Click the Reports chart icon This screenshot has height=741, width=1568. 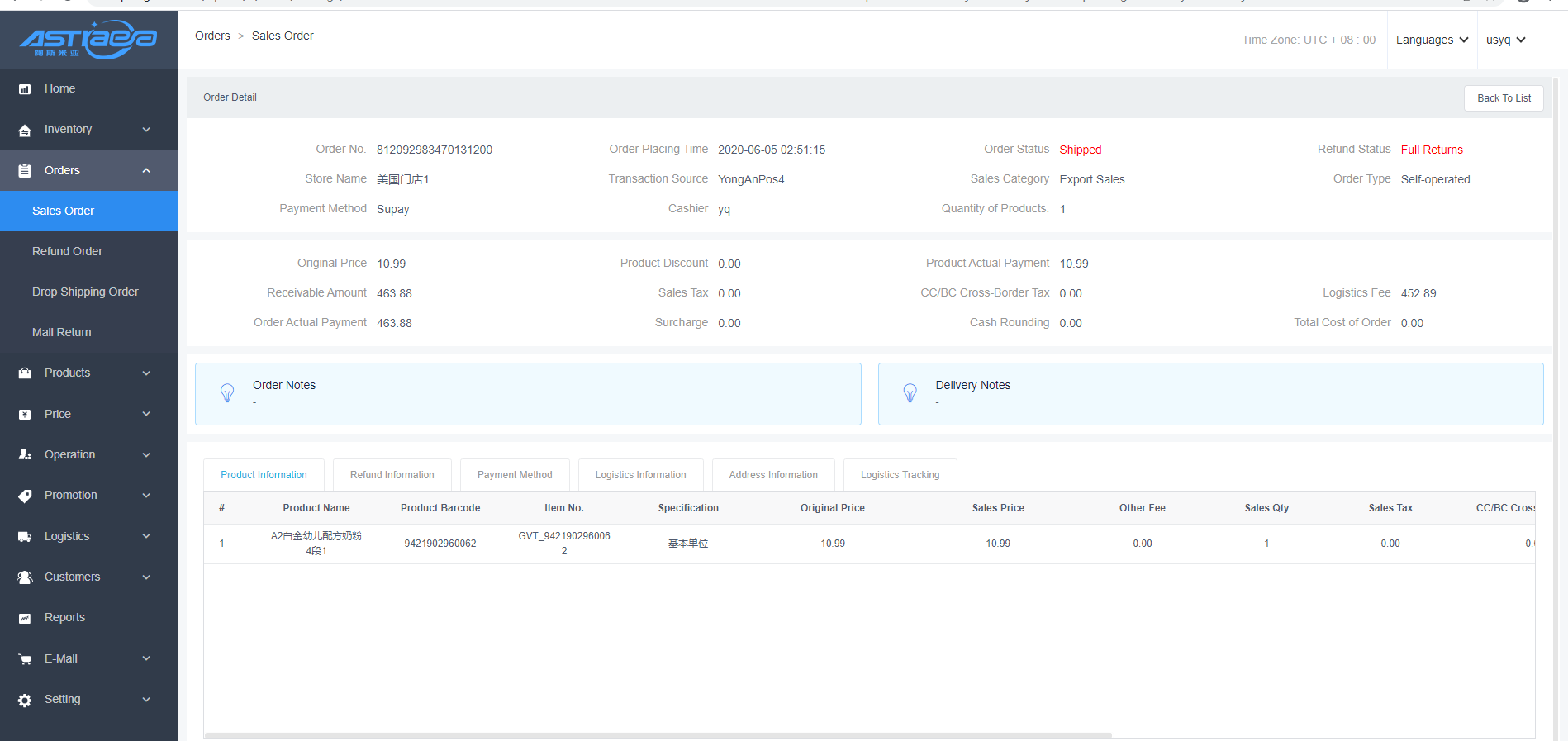25,618
